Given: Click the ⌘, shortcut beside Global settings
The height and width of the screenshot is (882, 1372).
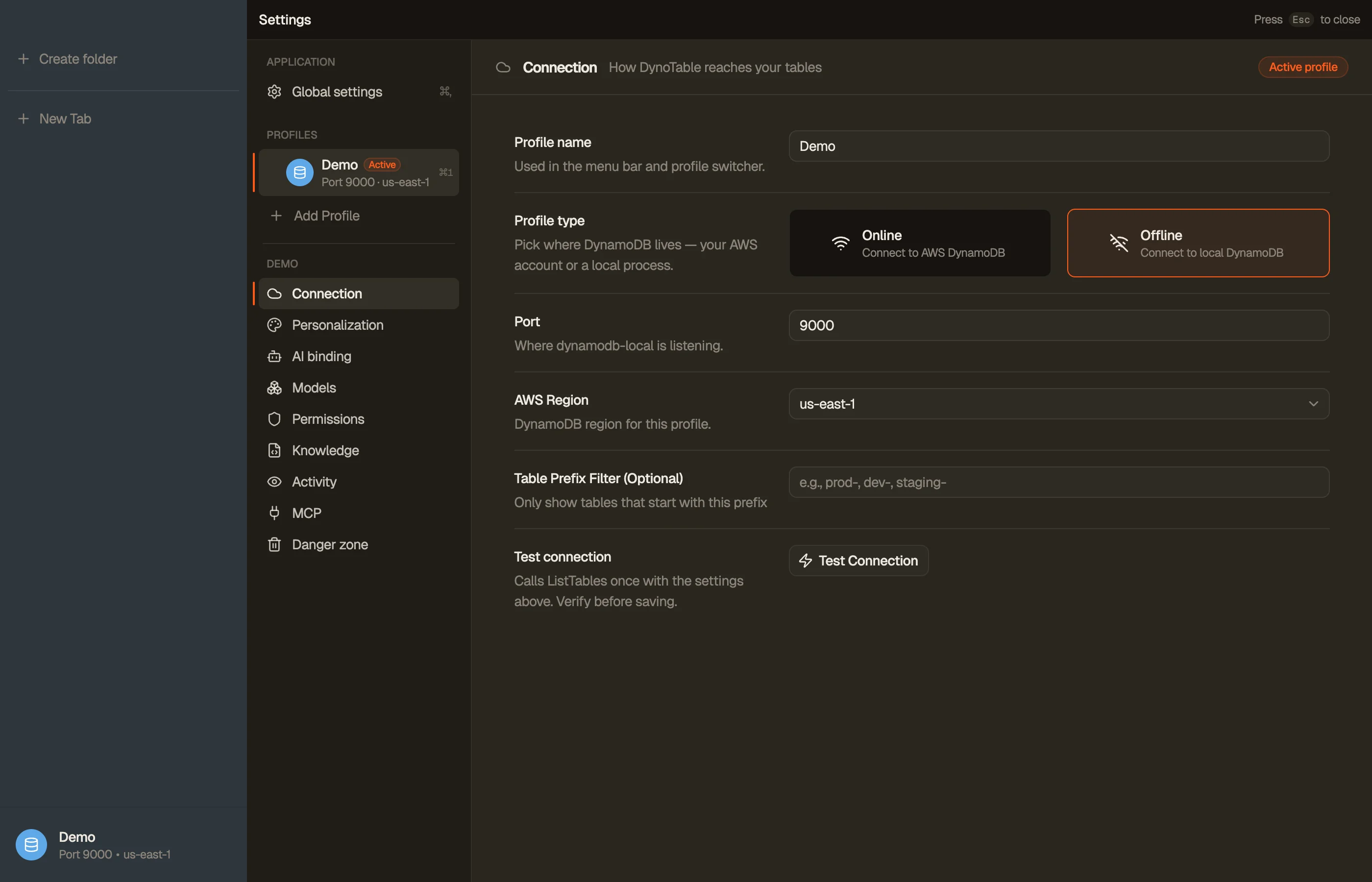Looking at the screenshot, I should coord(445,92).
